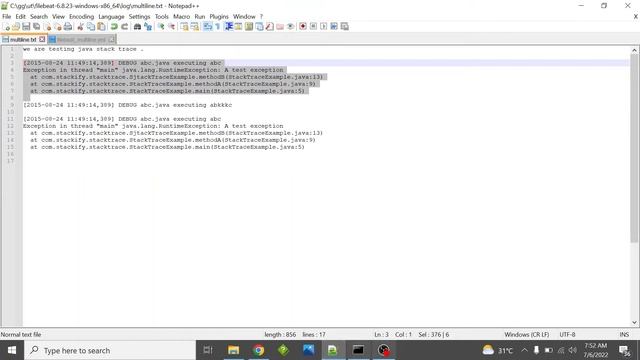Toggle the Word wrap toolbar button
The image size is (640, 360).
pos(208,27)
